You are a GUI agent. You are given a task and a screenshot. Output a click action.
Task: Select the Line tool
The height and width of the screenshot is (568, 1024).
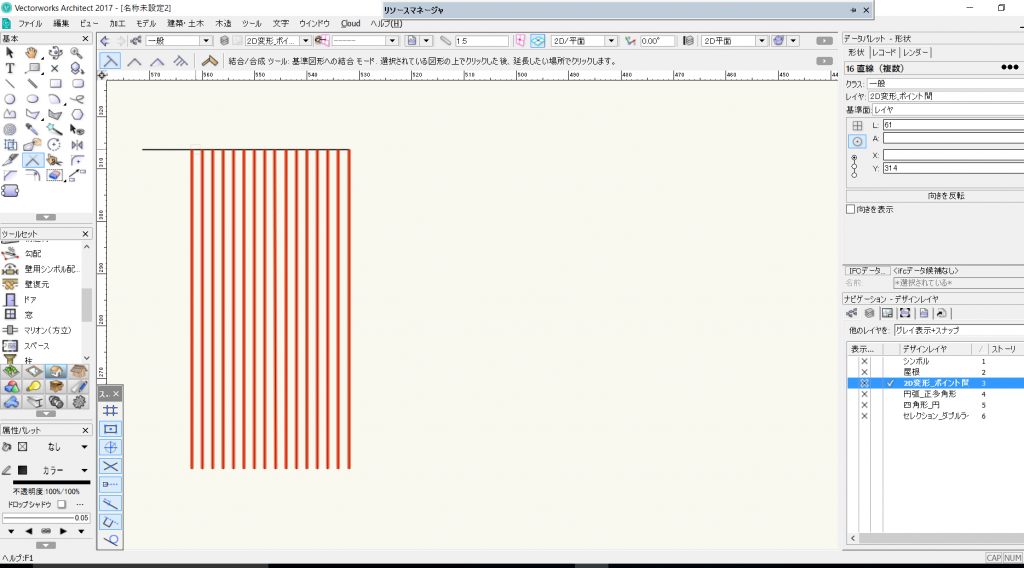(10, 84)
